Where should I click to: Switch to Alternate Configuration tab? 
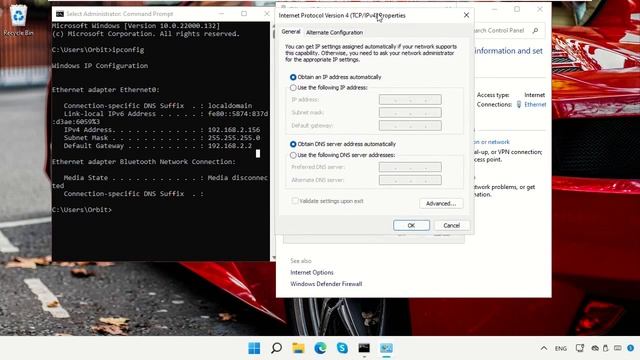[334, 32]
